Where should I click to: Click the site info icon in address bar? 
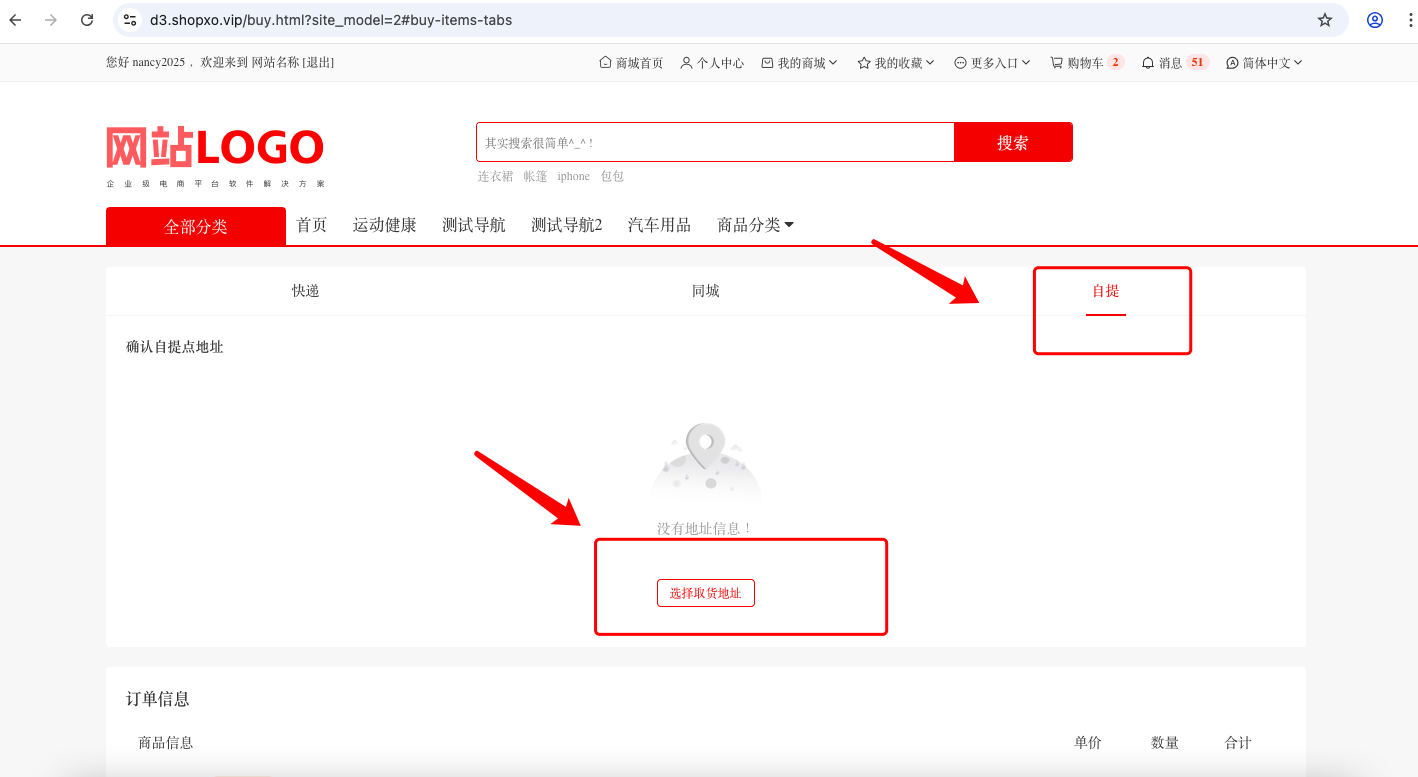tap(130, 20)
